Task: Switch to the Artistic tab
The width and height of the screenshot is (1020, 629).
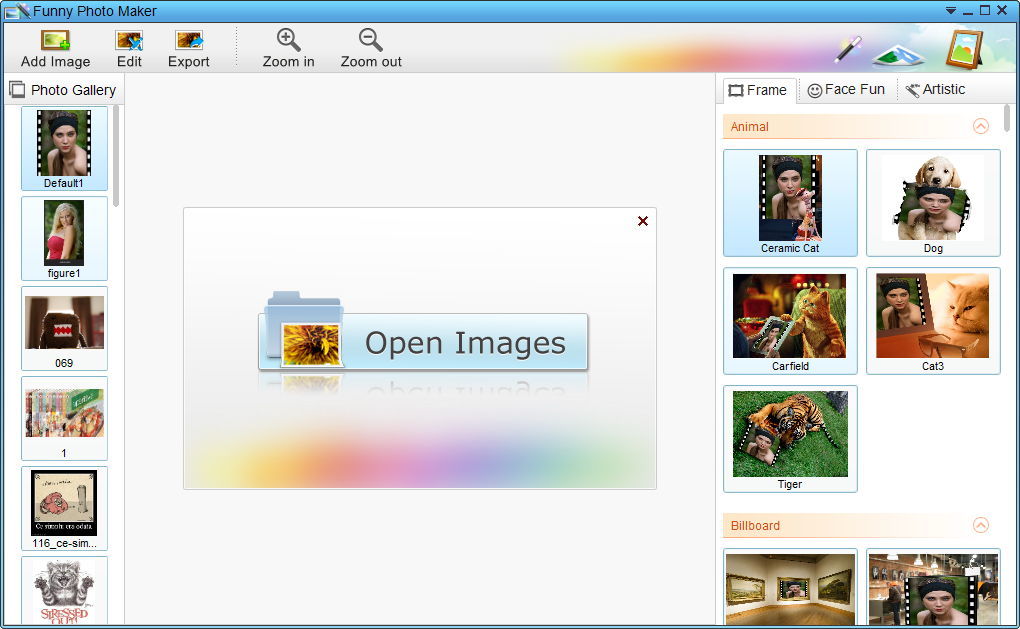Action: click(935, 90)
